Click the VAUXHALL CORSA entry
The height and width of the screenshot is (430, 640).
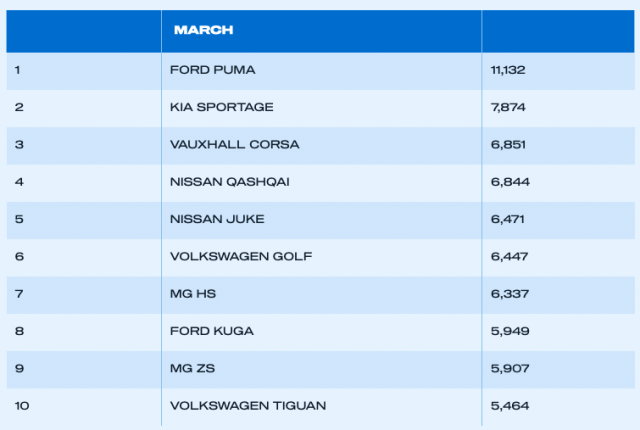235,145
